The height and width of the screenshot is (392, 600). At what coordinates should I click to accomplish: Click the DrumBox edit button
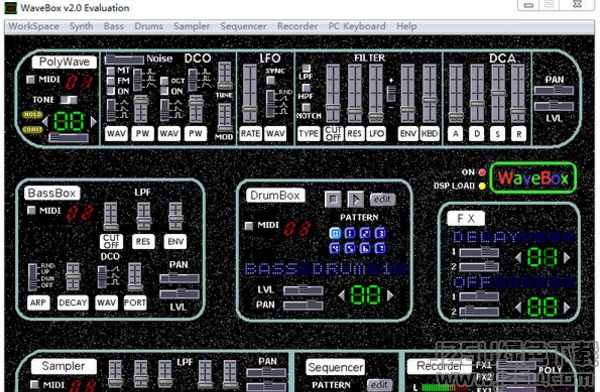pos(382,199)
